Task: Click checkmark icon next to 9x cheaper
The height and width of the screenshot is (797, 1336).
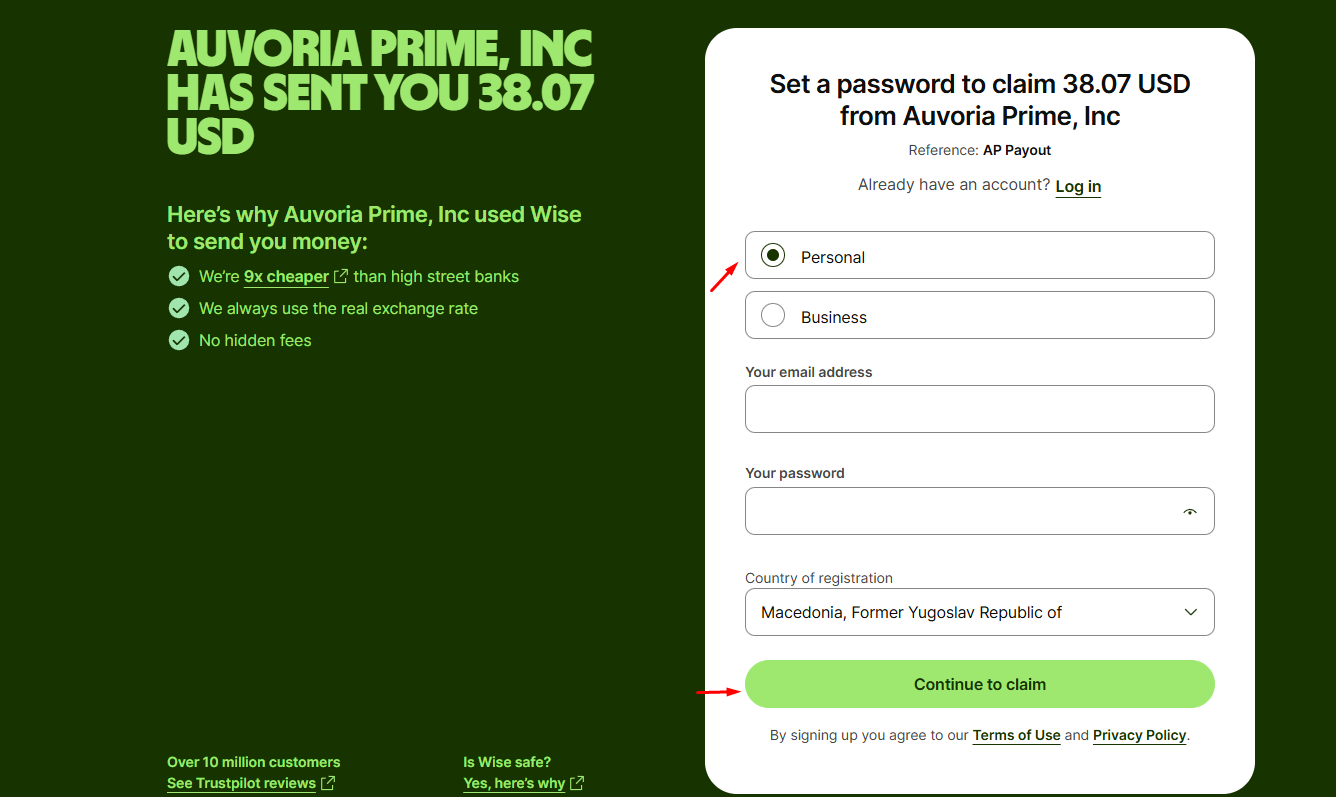Action: click(x=179, y=276)
